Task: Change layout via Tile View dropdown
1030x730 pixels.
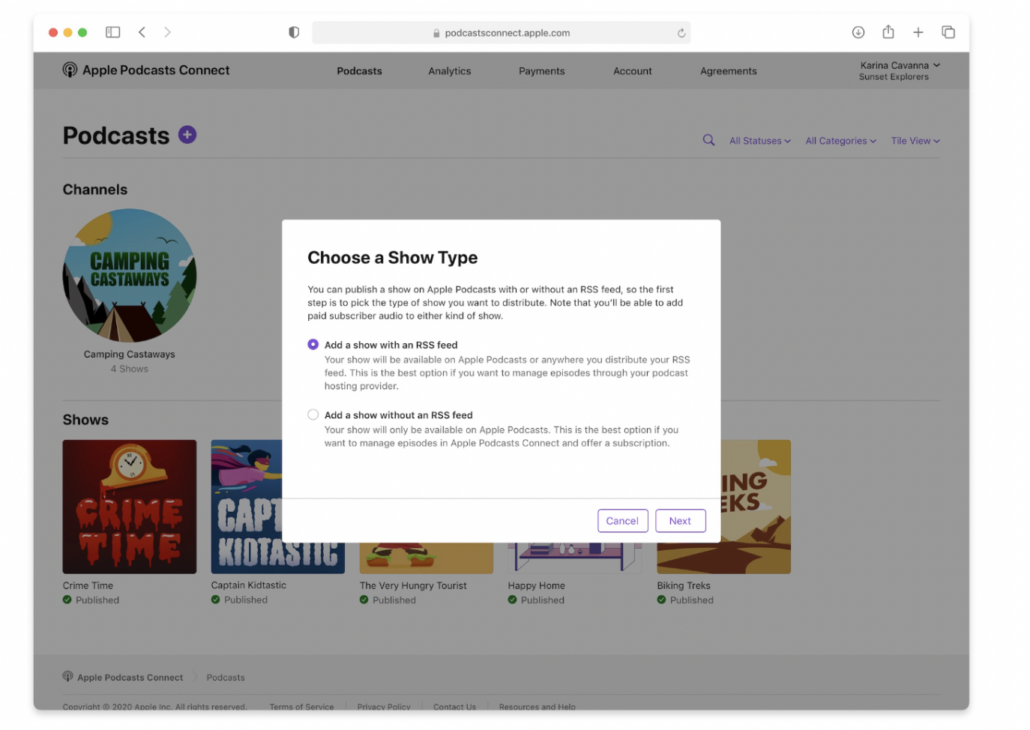Action: coord(915,141)
